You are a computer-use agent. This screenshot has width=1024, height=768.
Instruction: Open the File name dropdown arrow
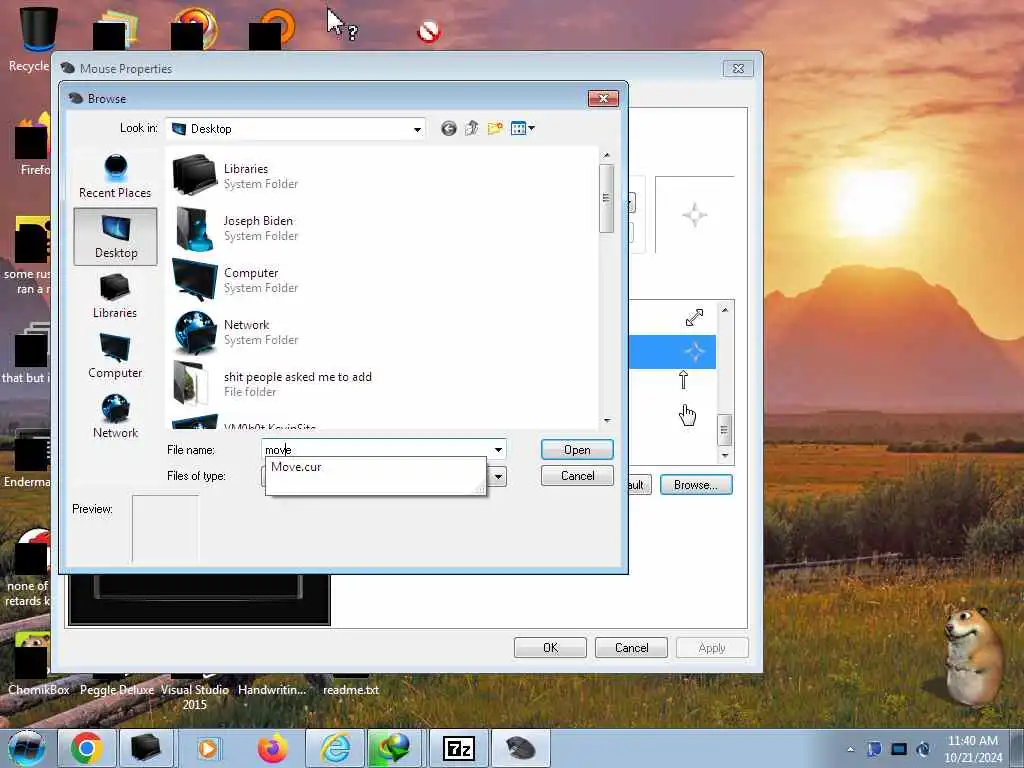click(x=498, y=449)
